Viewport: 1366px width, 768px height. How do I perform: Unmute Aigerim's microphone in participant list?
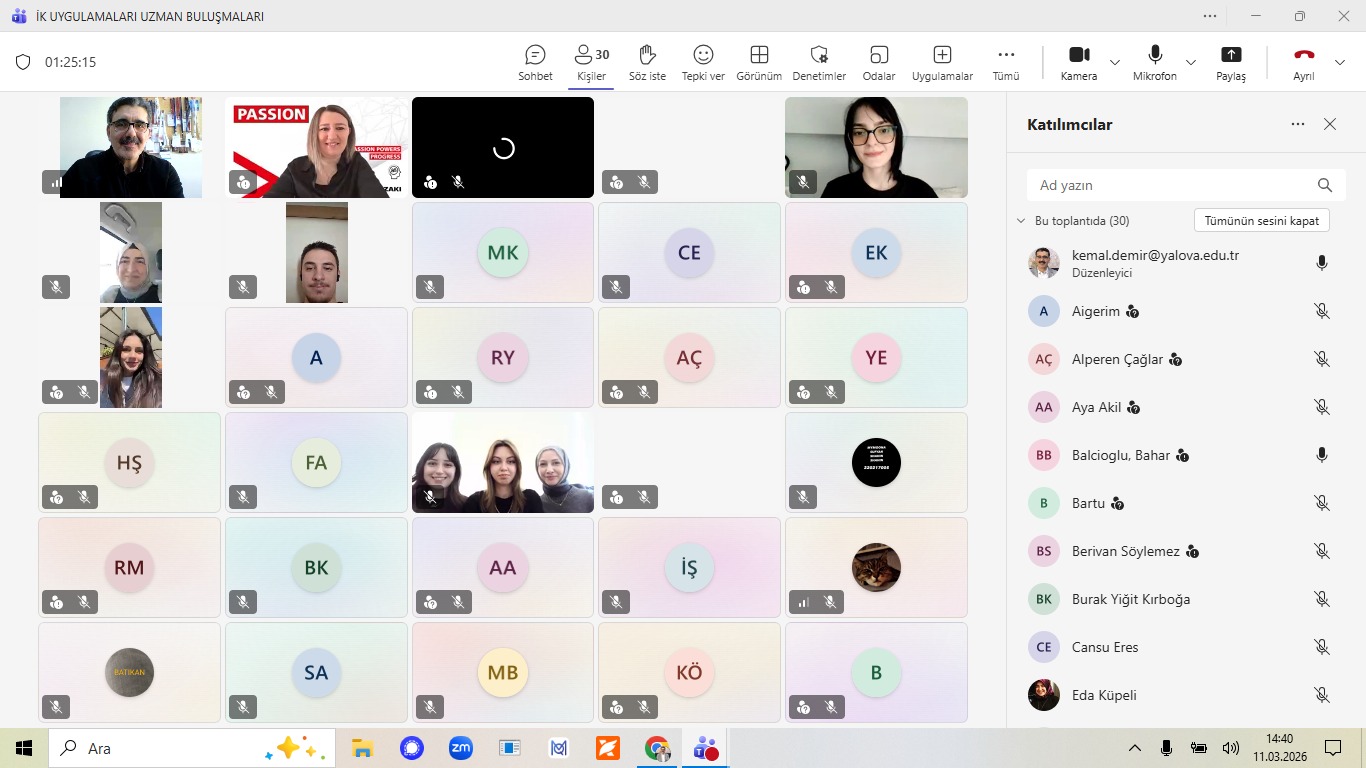point(1321,311)
